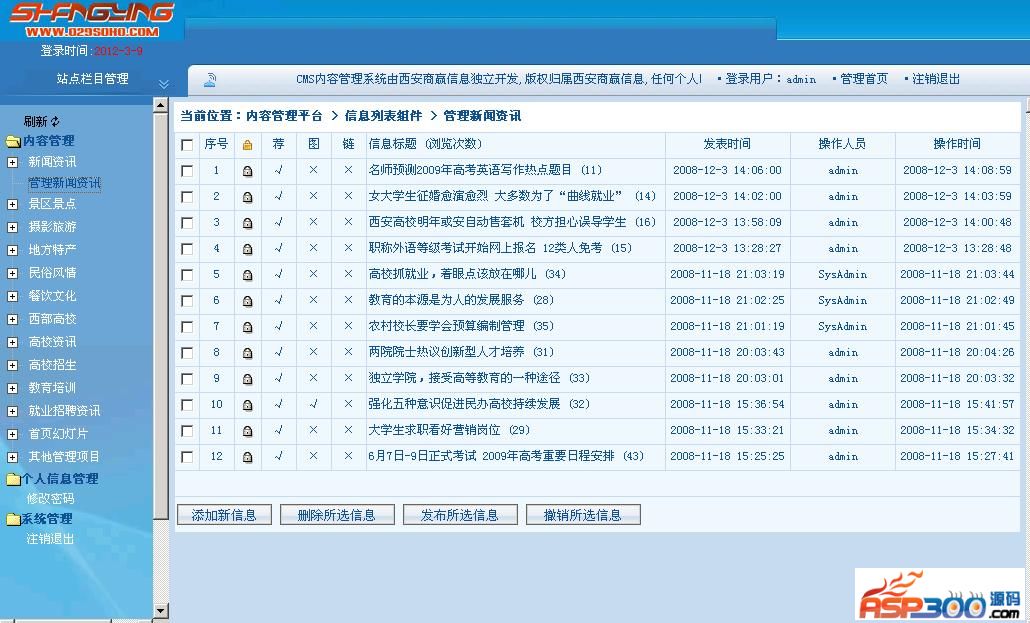Click the SHANGYING site logo

pyautogui.click(x=92, y=20)
